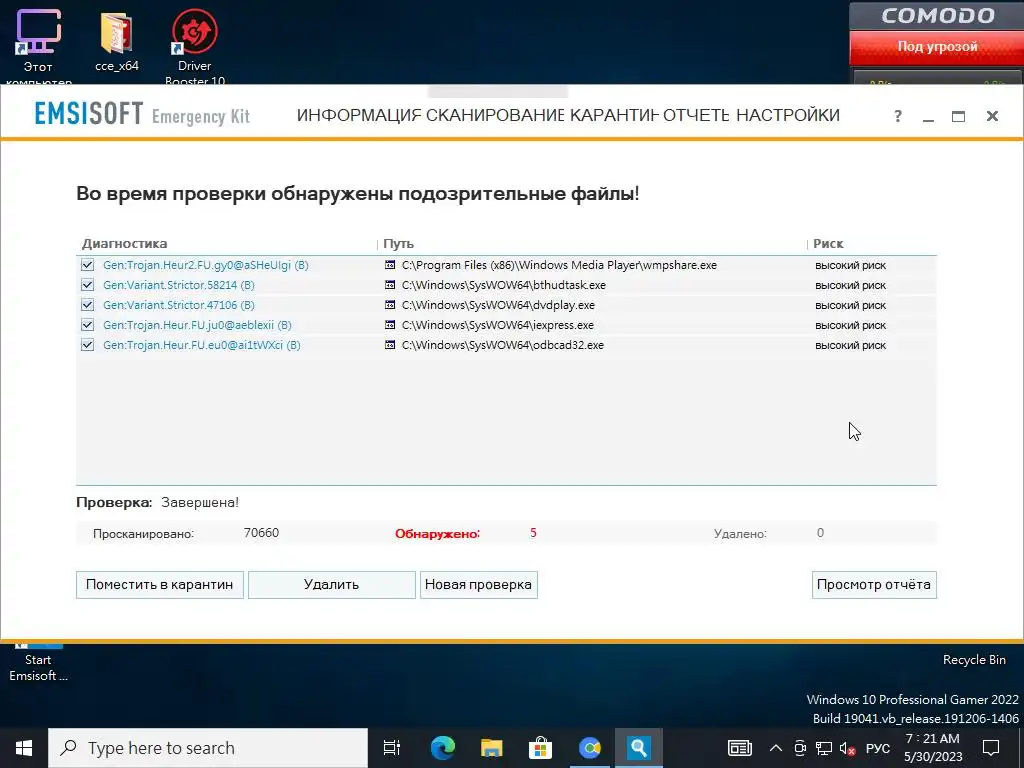1024x768 pixels.
Task: Uncheck Gen:Variant.Strictor.47106 detection checkbox
Action: 88,305
